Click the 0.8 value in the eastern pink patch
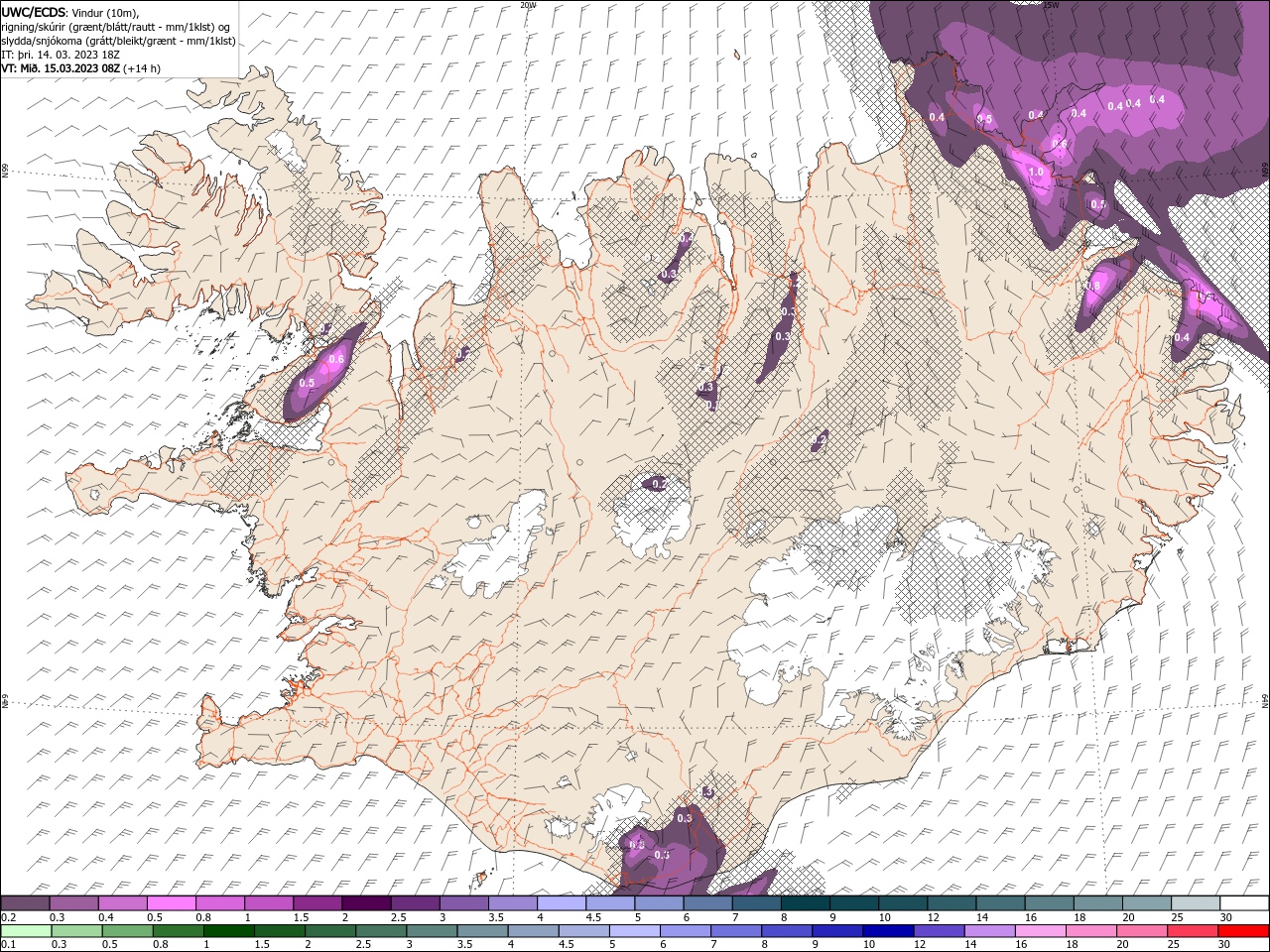Image resolution: width=1270 pixels, height=952 pixels. point(1093,287)
